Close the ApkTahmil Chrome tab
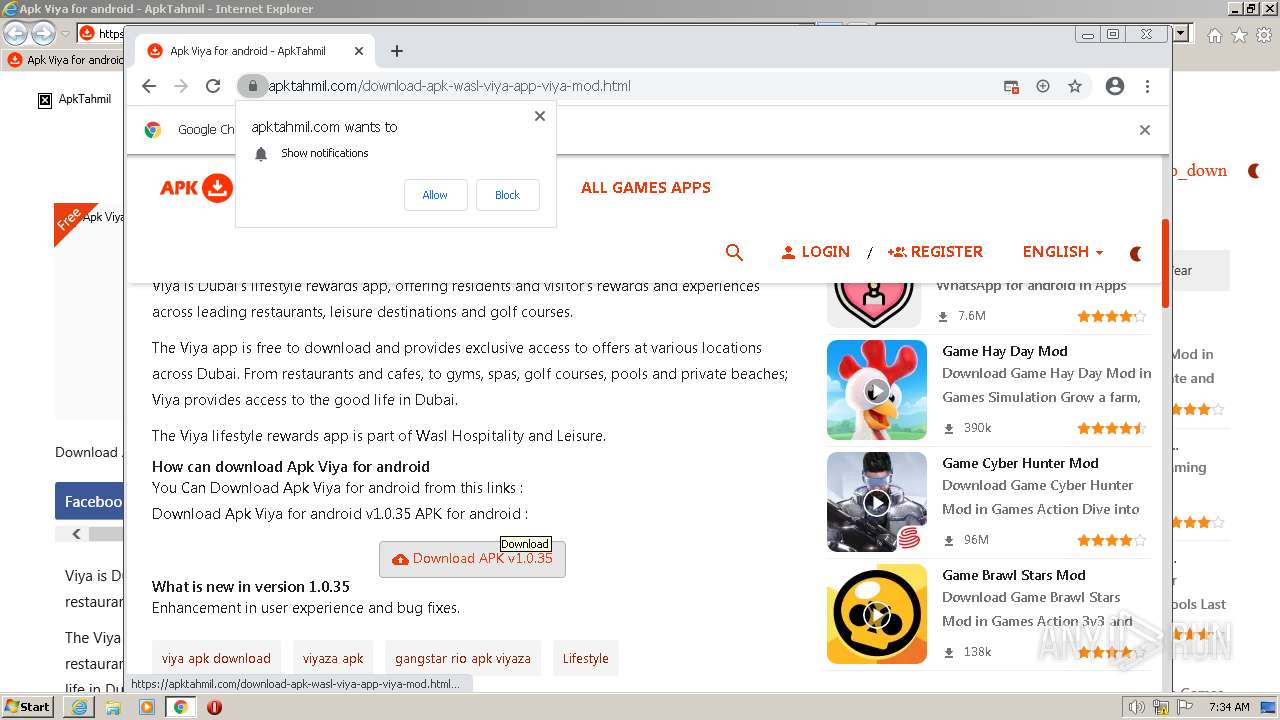This screenshot has width=1280, height=720. click(359, 51)
